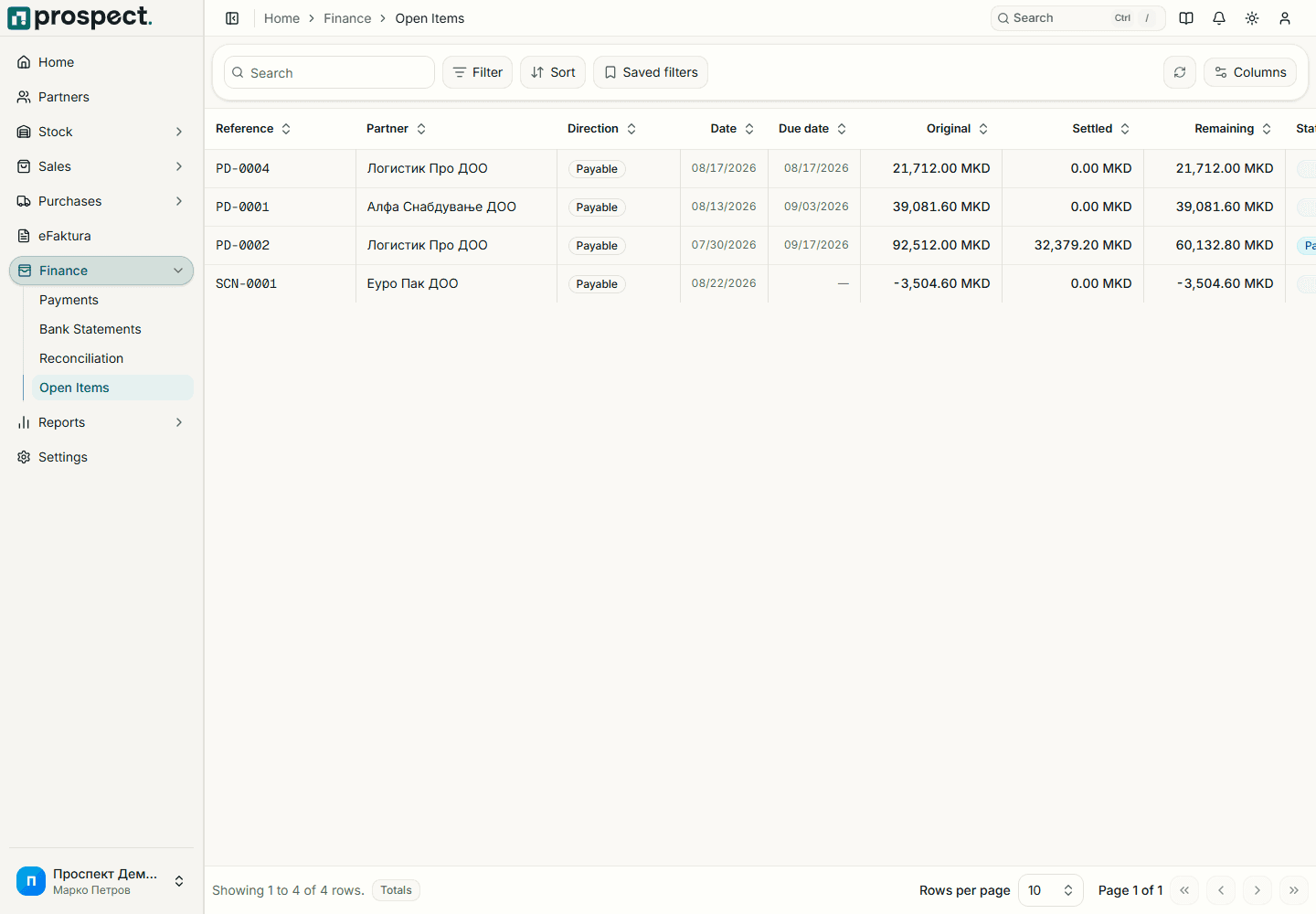1316x914 pixels.
Task: Select Open Items in sidebar
Action: coord(112,388)
